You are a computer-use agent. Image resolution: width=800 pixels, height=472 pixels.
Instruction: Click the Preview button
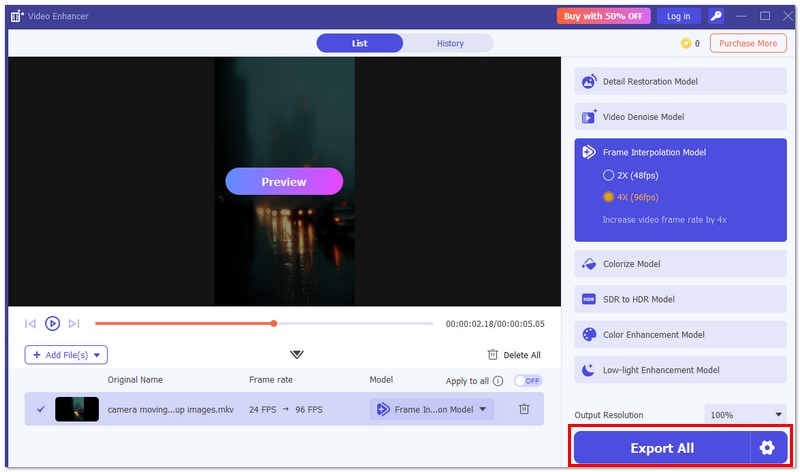[284, 181]
